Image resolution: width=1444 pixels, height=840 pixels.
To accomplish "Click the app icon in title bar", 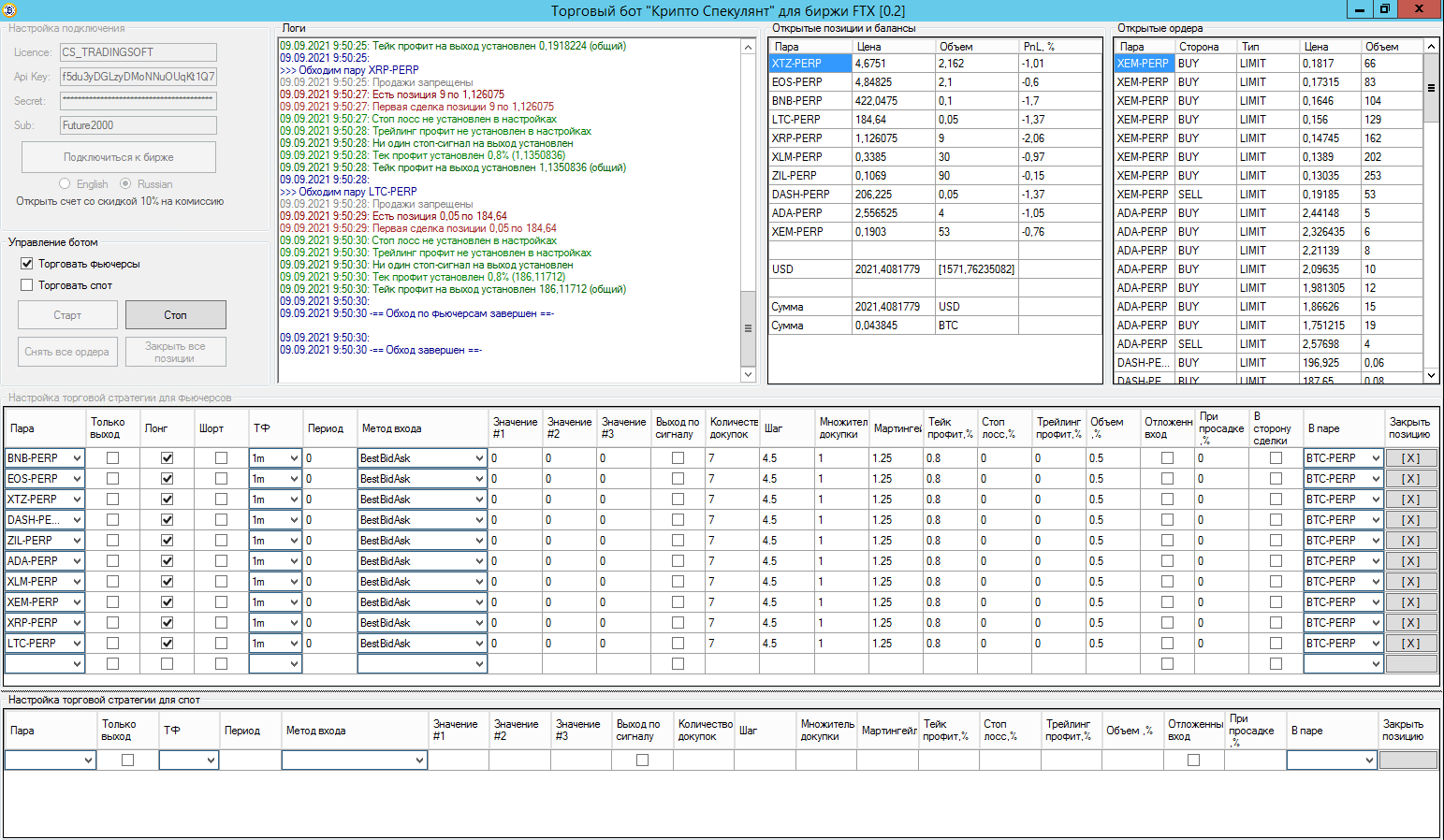I will point(9,10).
